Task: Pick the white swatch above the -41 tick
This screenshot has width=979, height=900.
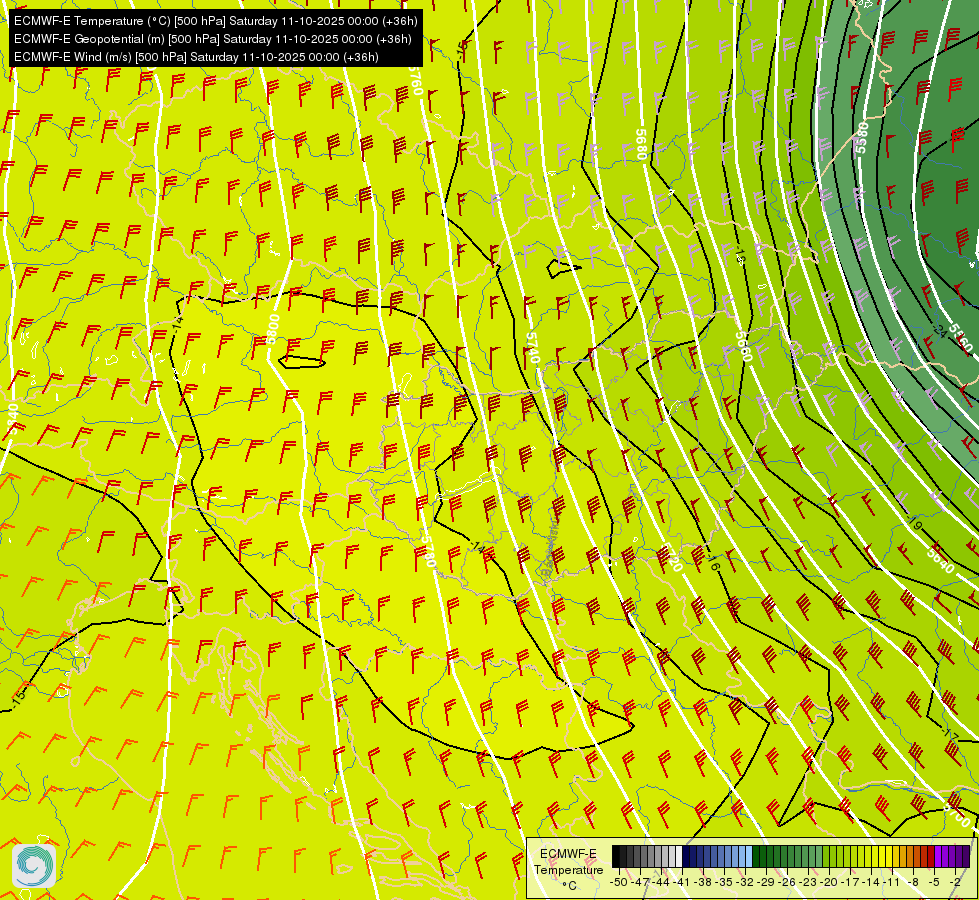Action: pos(679,856)
